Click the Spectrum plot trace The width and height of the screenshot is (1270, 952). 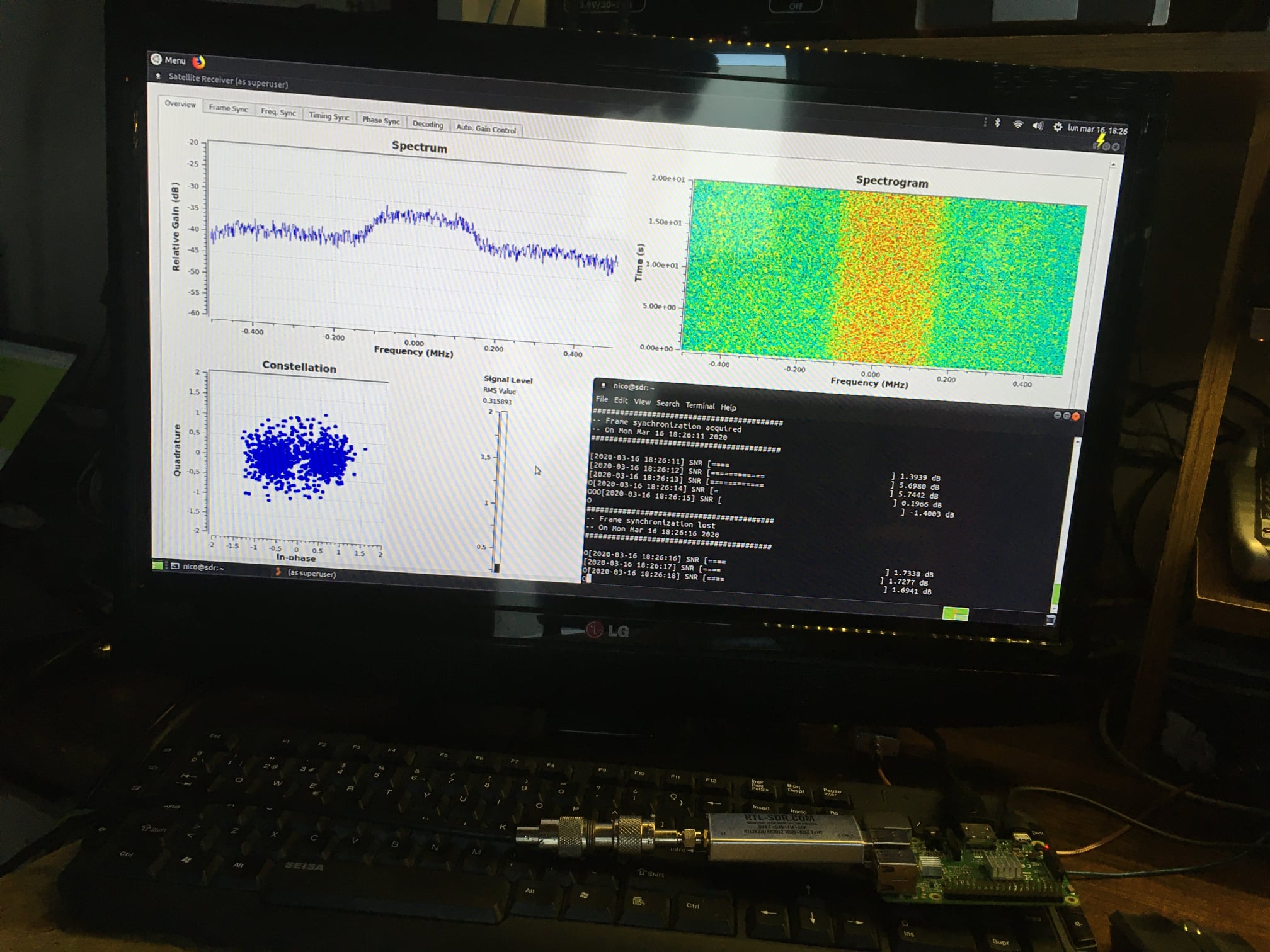pyautogui.click(x=413, y=239)
